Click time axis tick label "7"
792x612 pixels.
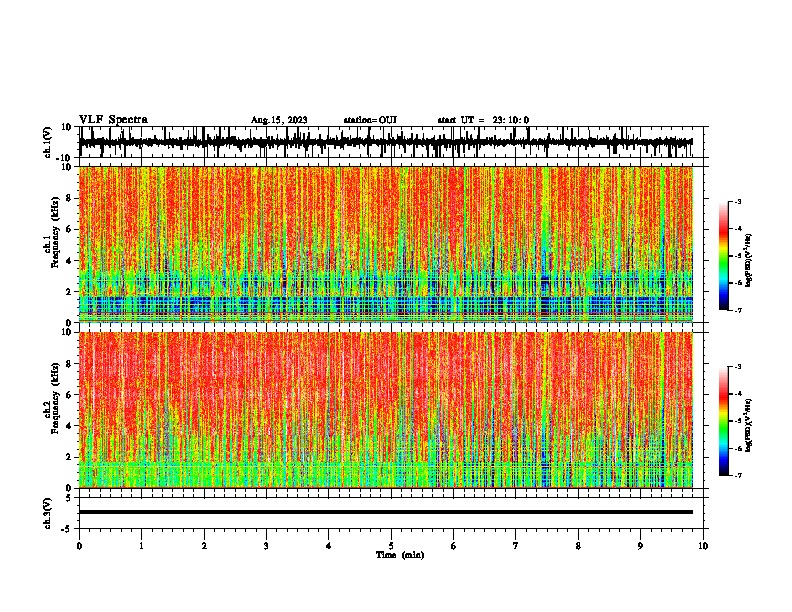[x=516, y=546]
